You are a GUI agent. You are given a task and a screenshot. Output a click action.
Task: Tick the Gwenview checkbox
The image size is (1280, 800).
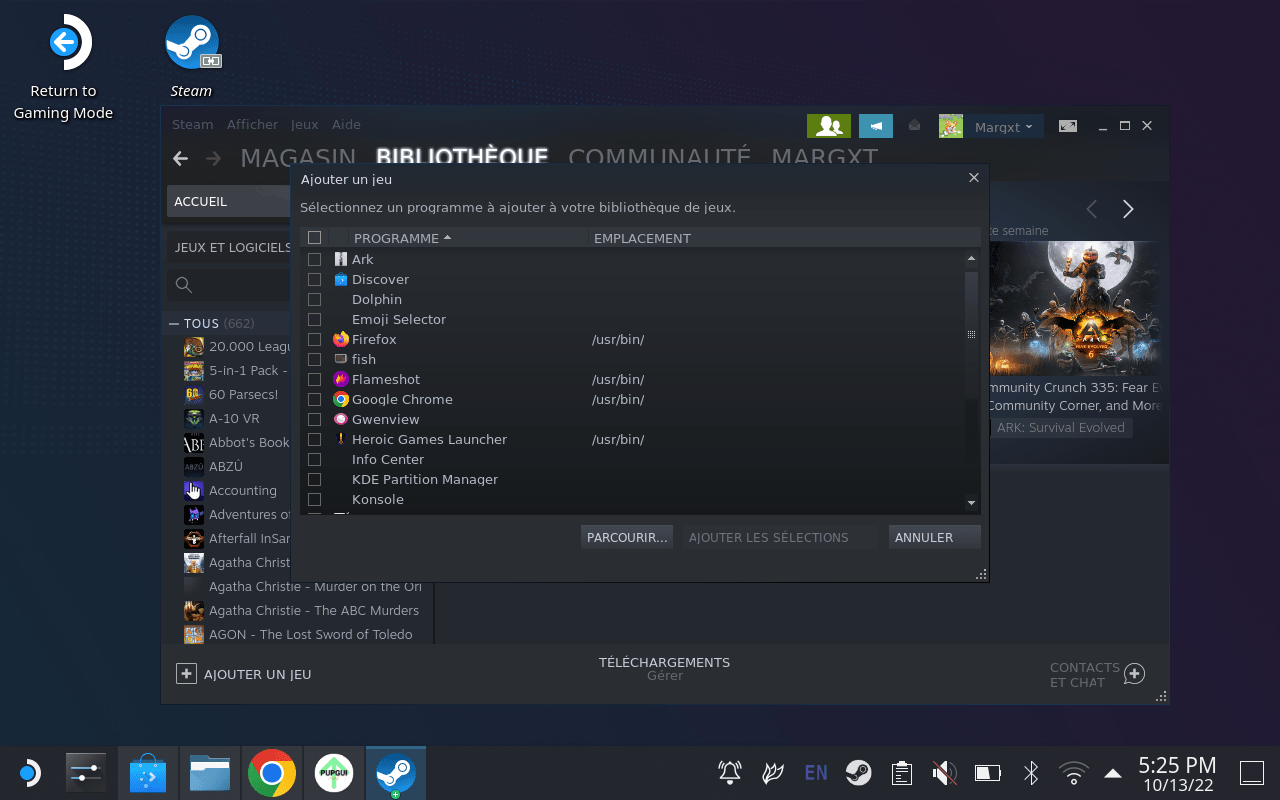point(314,419)
